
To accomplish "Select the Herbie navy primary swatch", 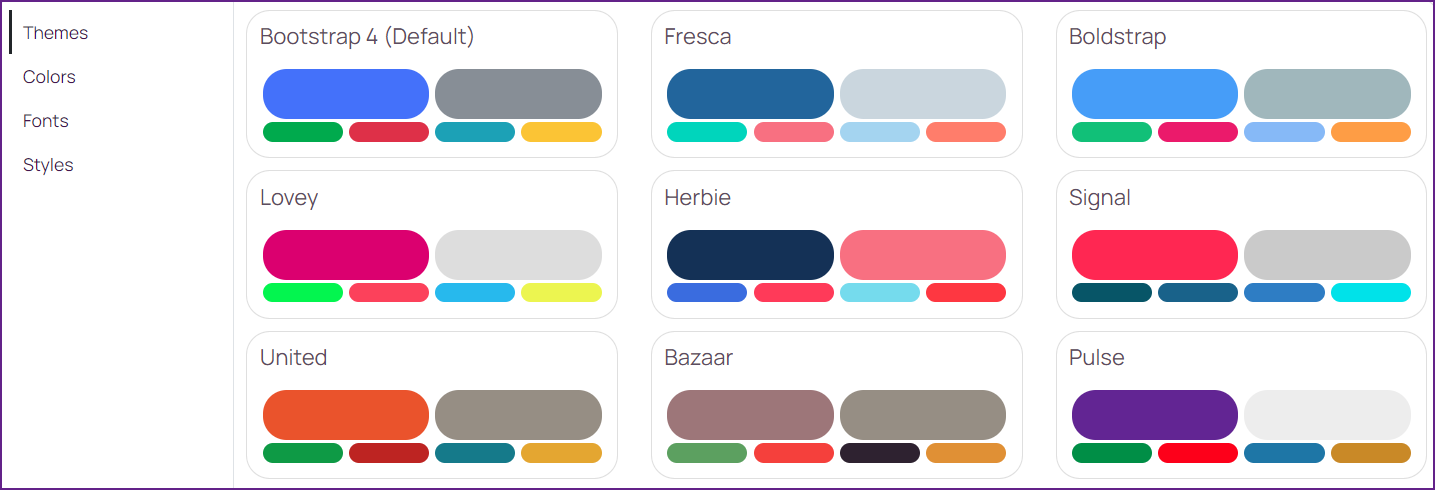I will coord(750,255).
